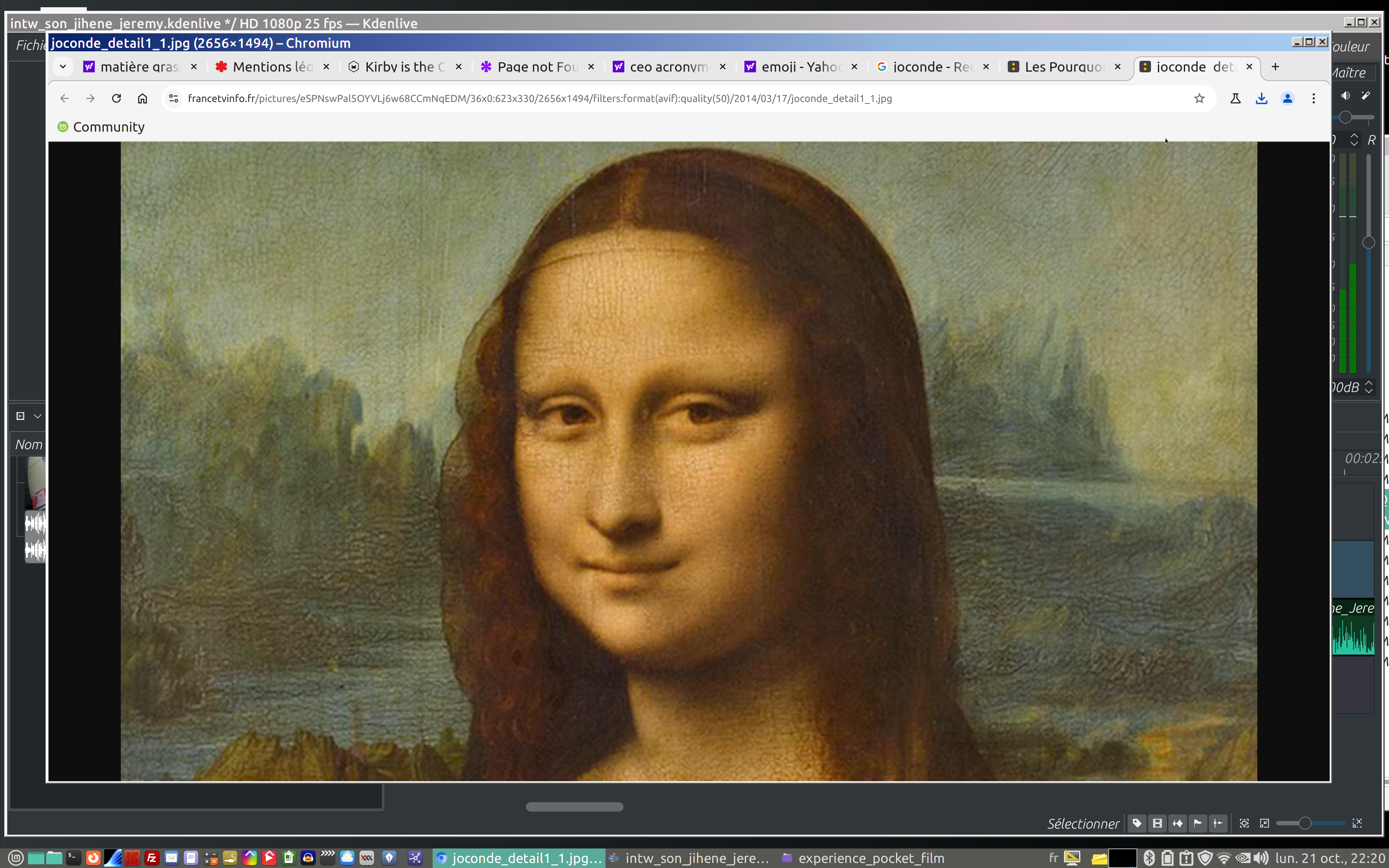Launch Audacity from the taskbar panel
The image size is (1389, 868).
pos(308,858)
